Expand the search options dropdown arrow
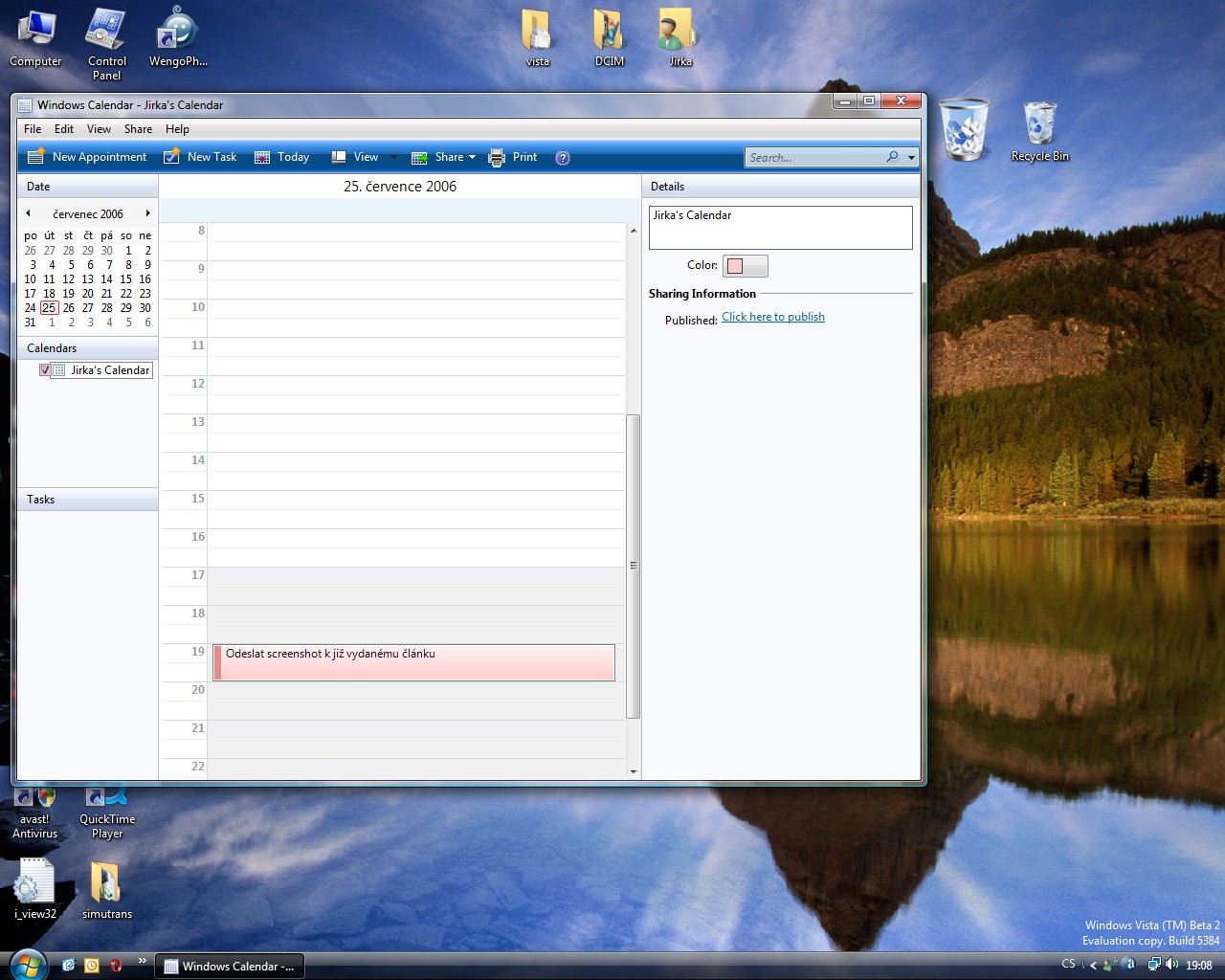This screenshot has height=980, width=1225. coord(911,157)
